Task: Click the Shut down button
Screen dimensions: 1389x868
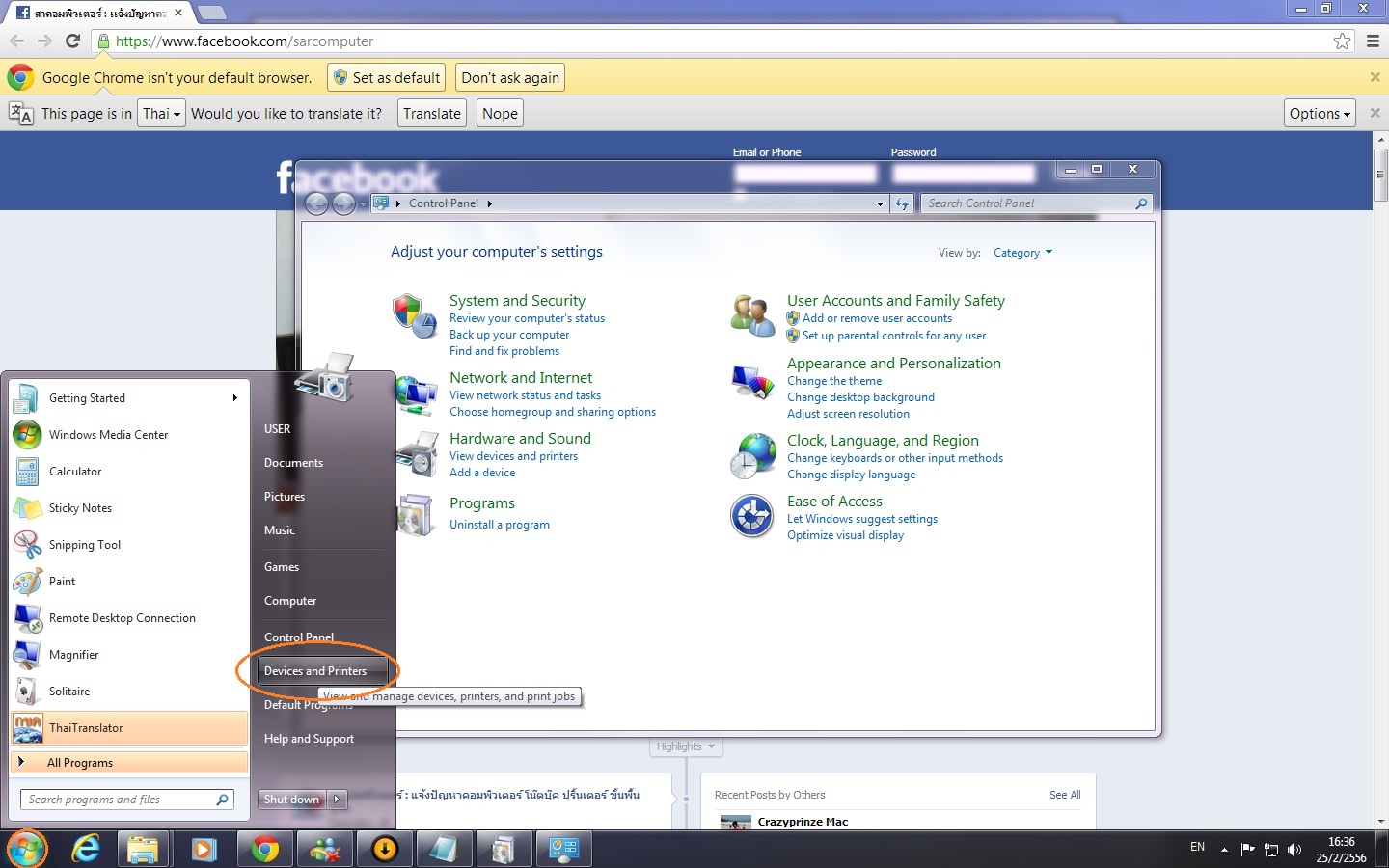Action: pyautogui.click(x=292, y=799)
